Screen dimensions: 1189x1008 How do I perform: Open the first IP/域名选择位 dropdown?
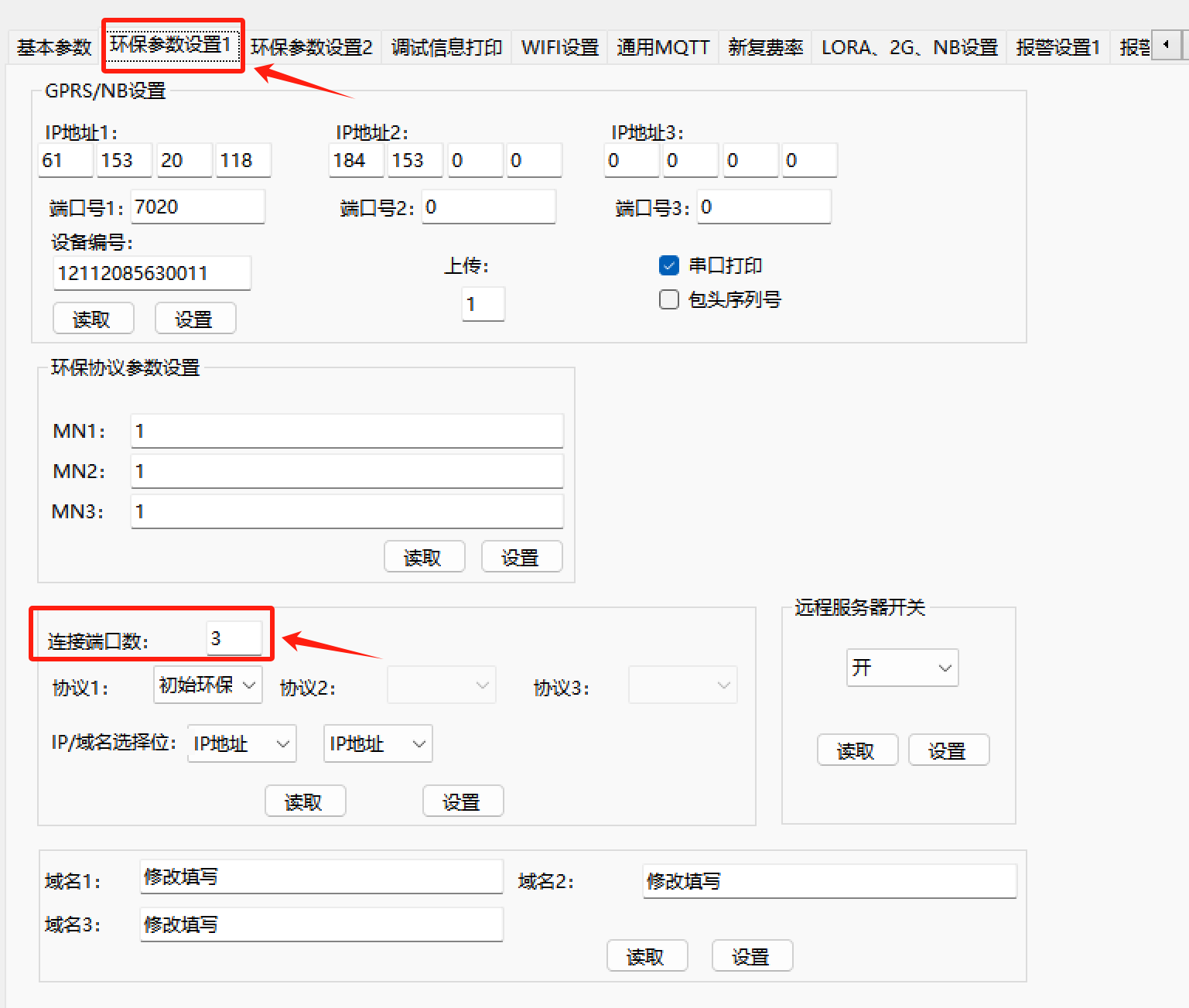coord(241,743)
